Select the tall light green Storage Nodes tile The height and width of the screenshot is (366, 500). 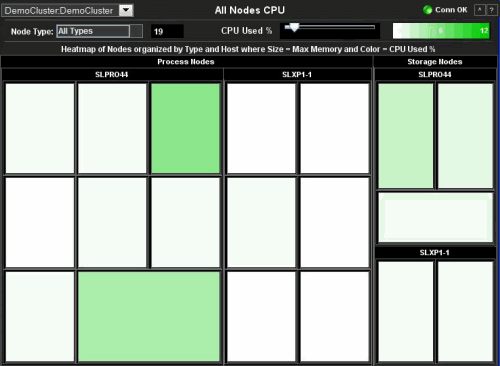click(x=406, y=136)
